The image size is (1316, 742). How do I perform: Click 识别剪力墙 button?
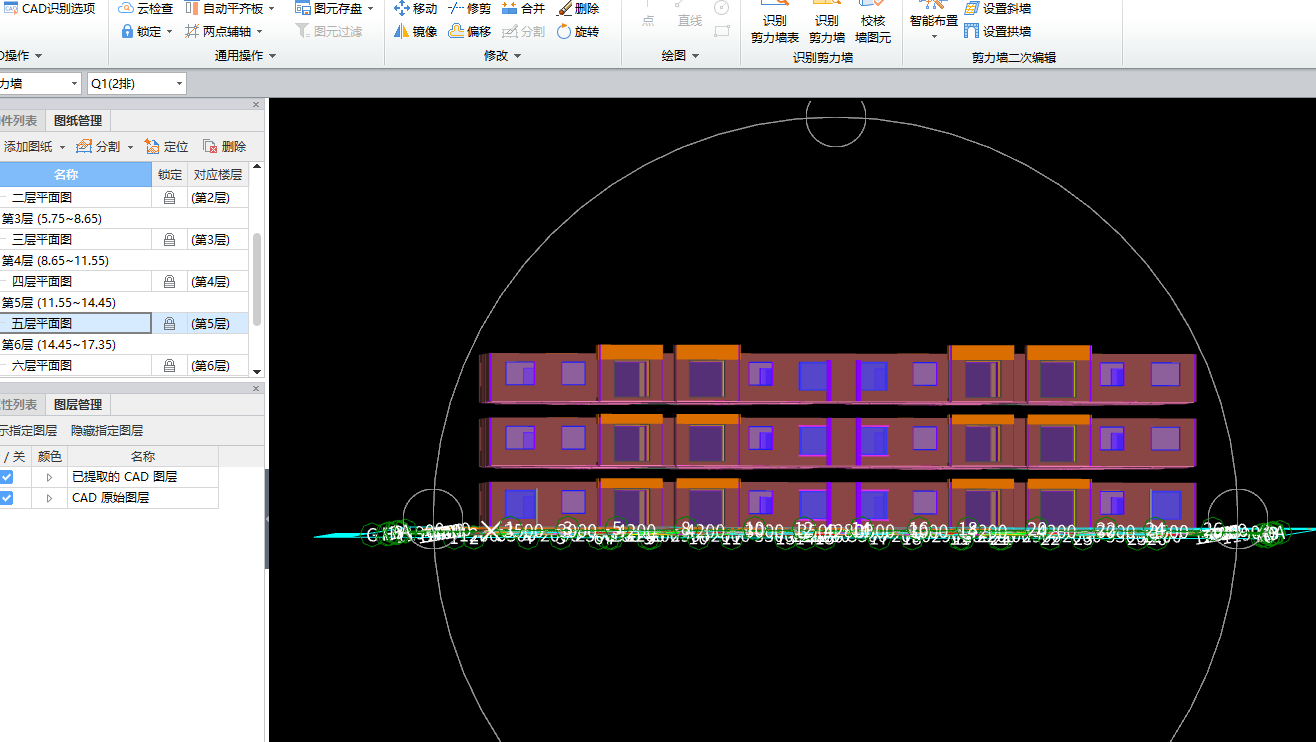coord(826,22)
